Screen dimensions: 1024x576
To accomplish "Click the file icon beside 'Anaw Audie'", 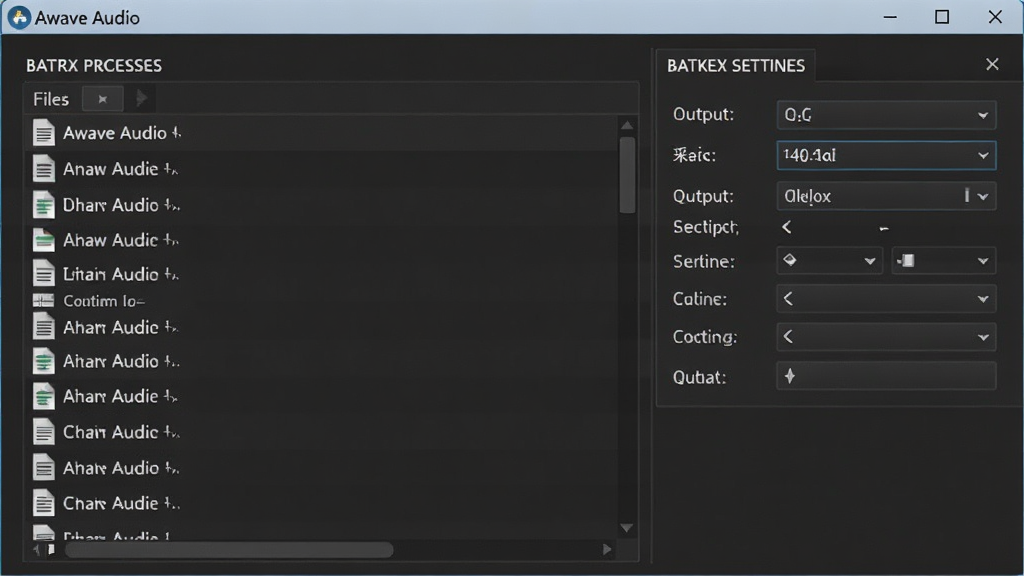I will (44, 169).
